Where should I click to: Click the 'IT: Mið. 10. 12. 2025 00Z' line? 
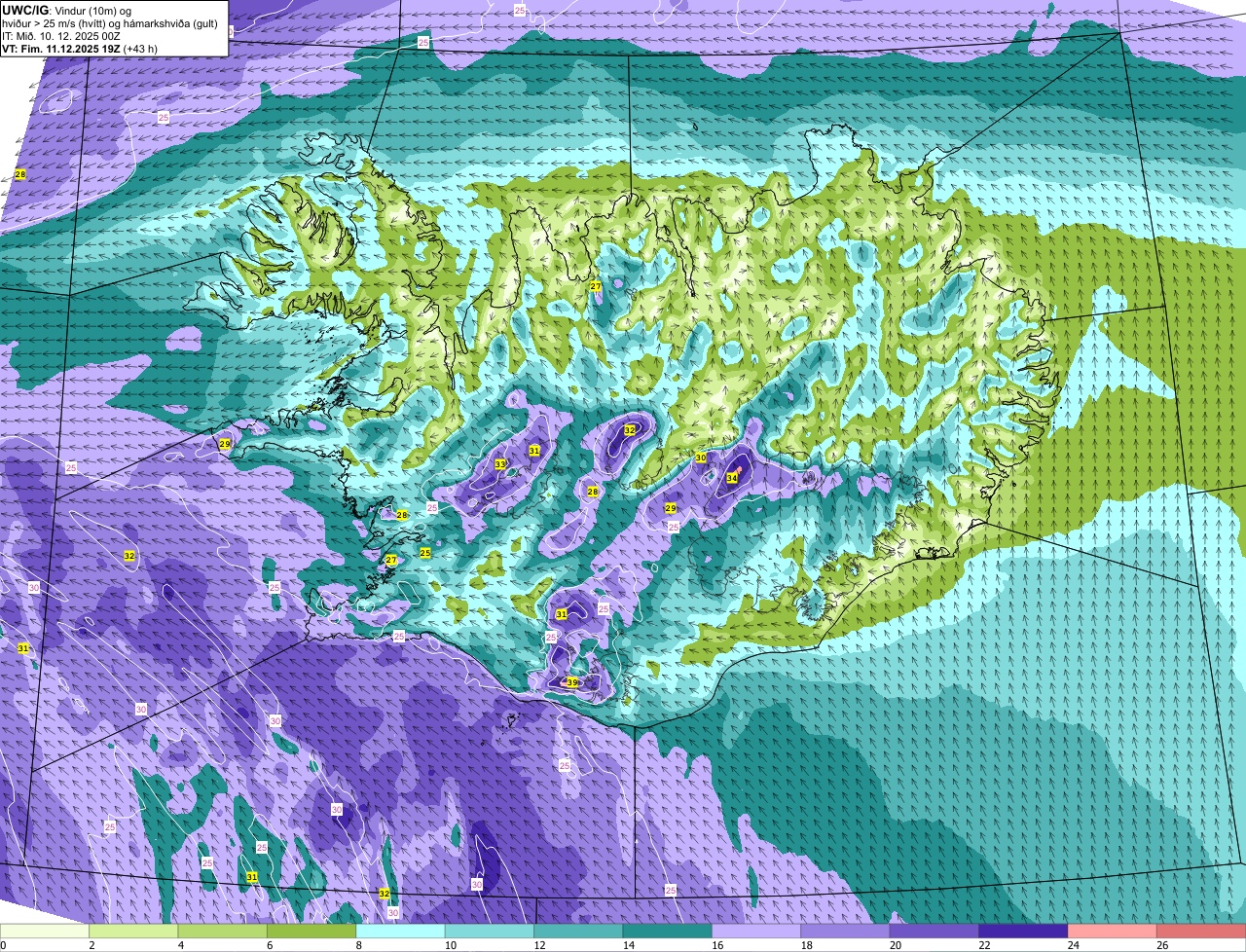[61, 36]
